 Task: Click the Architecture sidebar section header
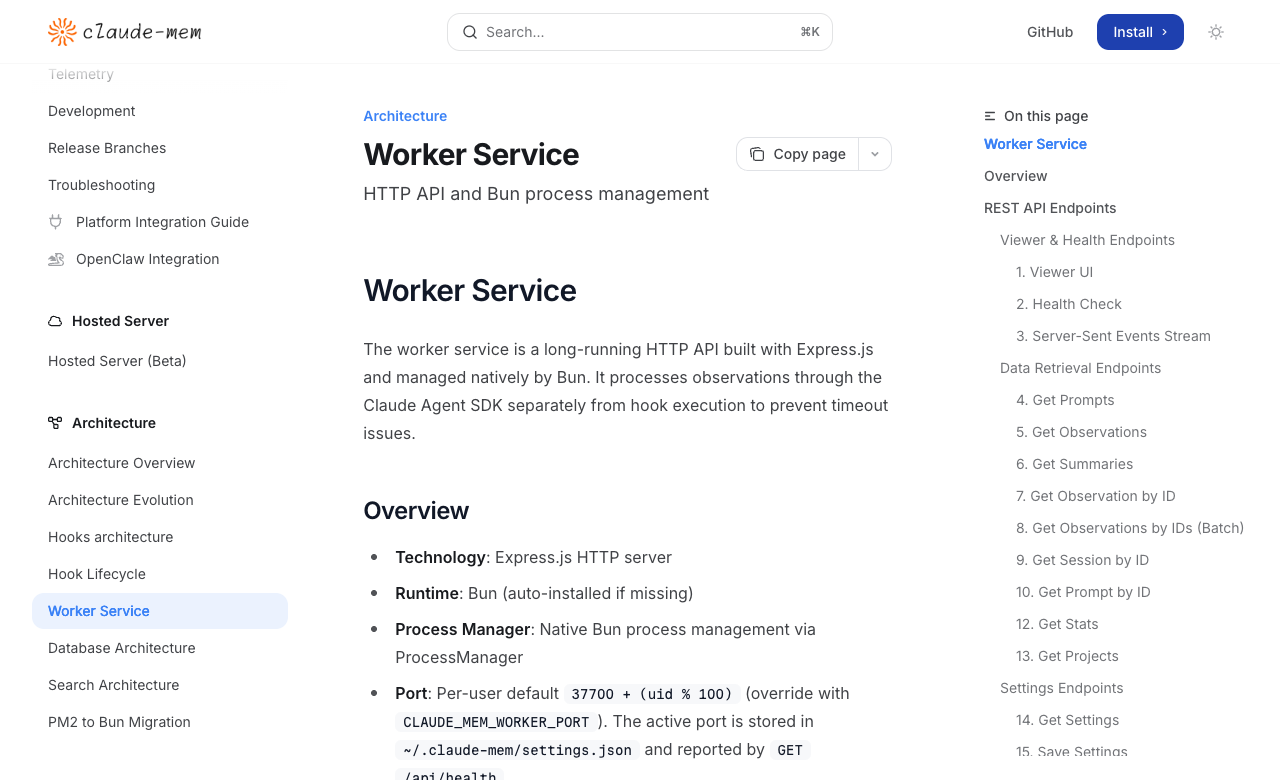114,423
